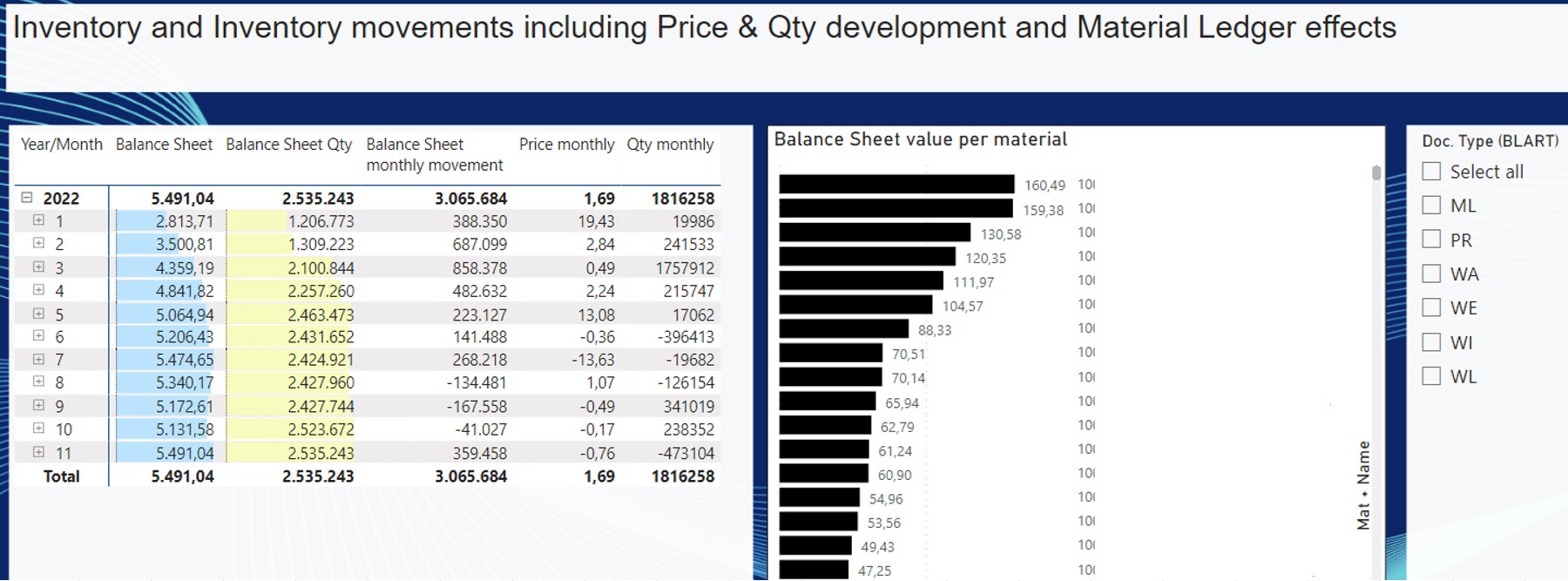The width and height of the screenshot is (1568, 581).
Task: Click plus icon beside month 3
Action: [x=38, y=267]
